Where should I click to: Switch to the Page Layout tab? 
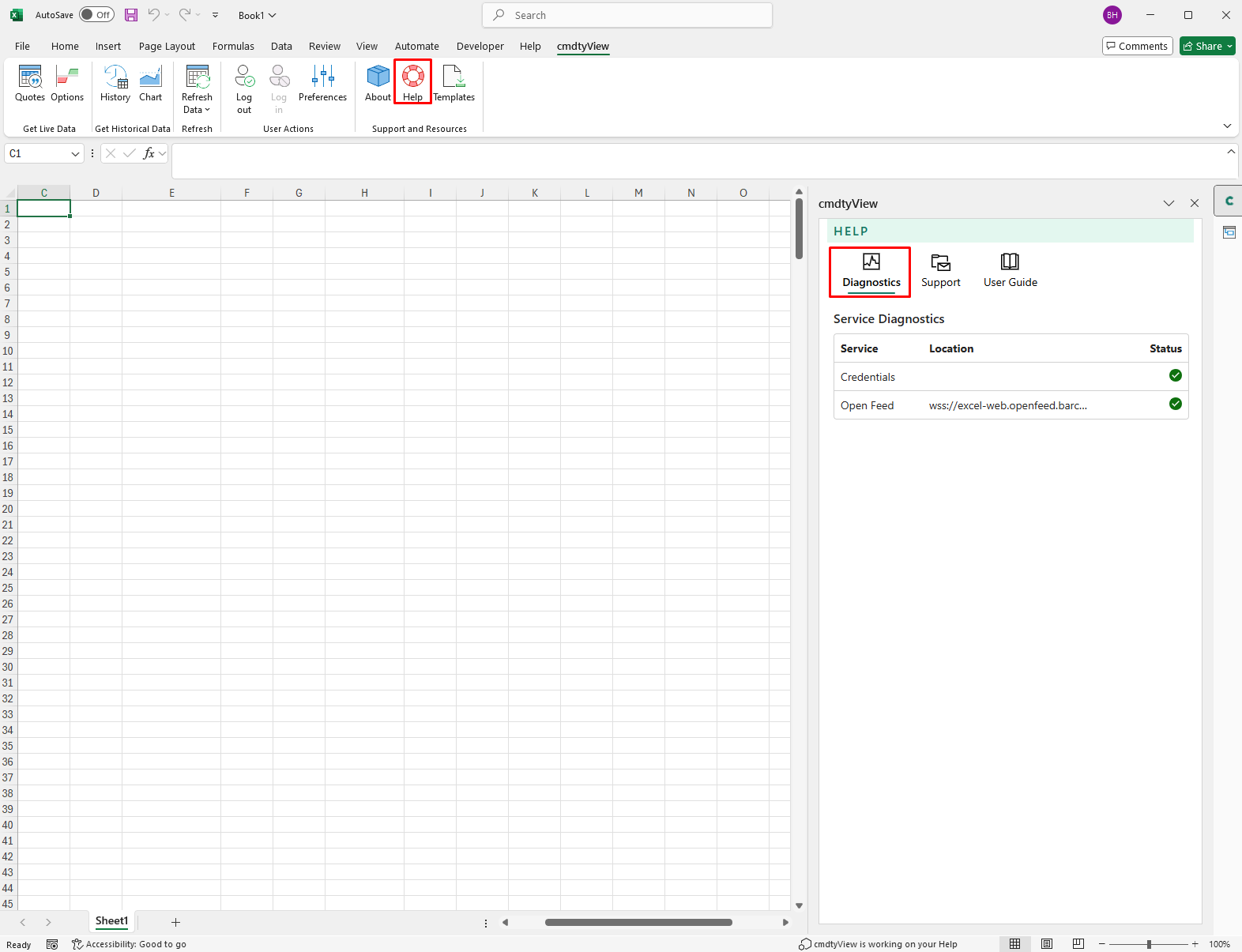(x=167, y=46)
